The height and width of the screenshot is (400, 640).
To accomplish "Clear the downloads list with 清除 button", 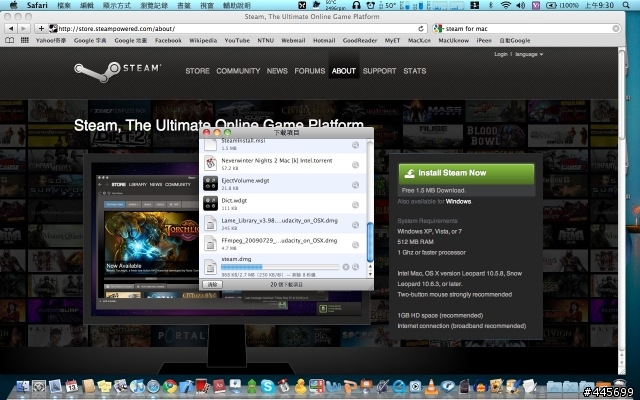I will pos(213,284).
